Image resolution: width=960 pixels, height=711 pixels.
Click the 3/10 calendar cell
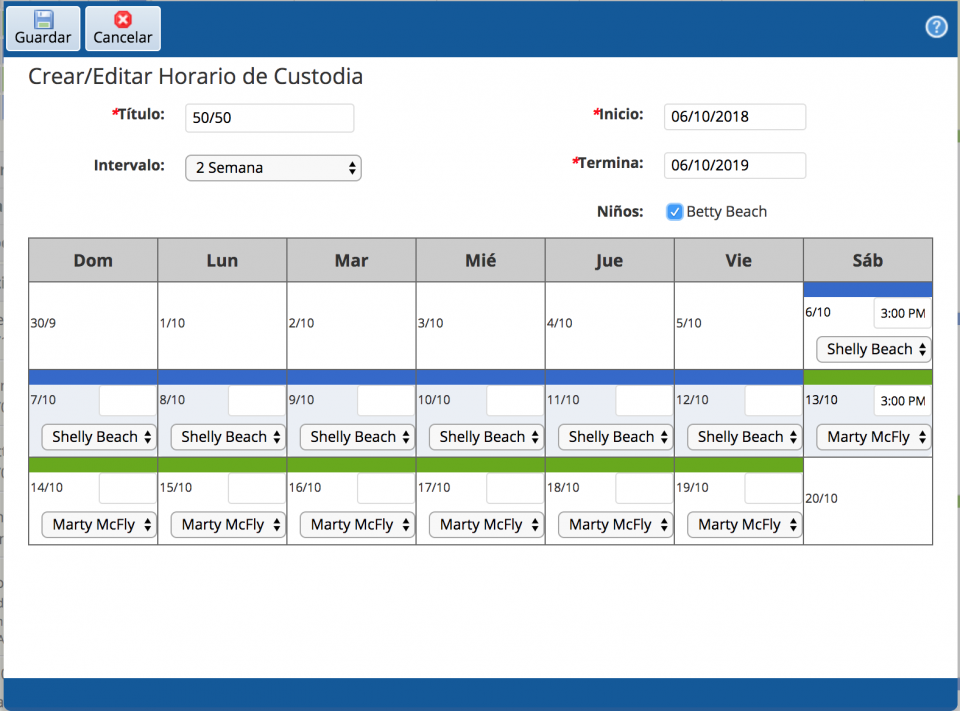point(481,325)
